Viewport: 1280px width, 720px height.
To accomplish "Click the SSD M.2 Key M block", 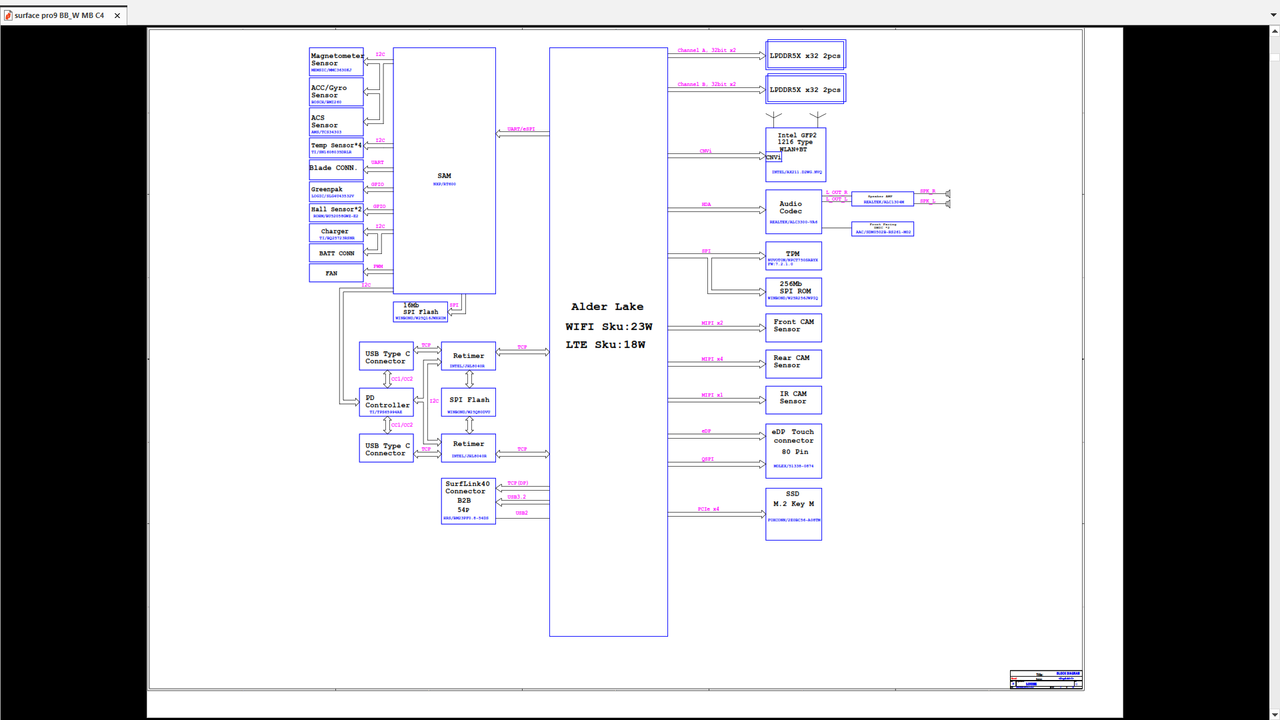I will point(793,514).
